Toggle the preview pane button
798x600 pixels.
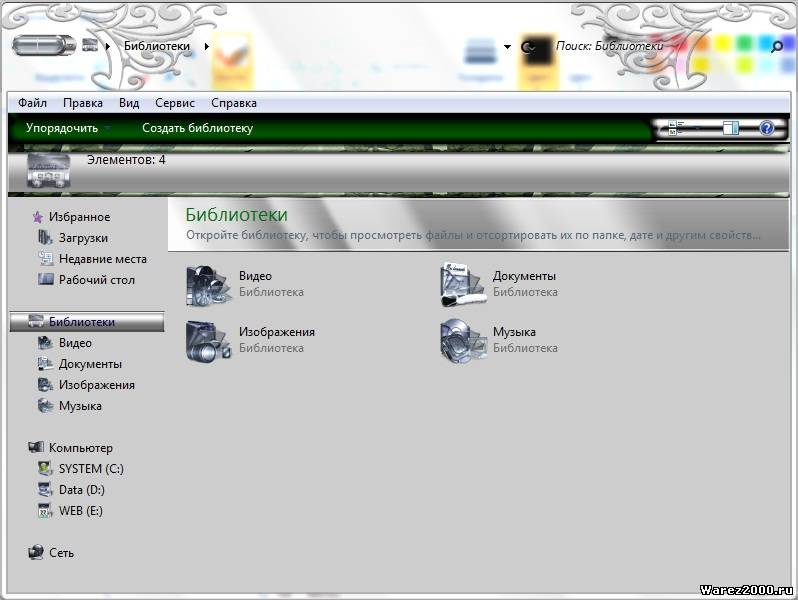(730, 128)
